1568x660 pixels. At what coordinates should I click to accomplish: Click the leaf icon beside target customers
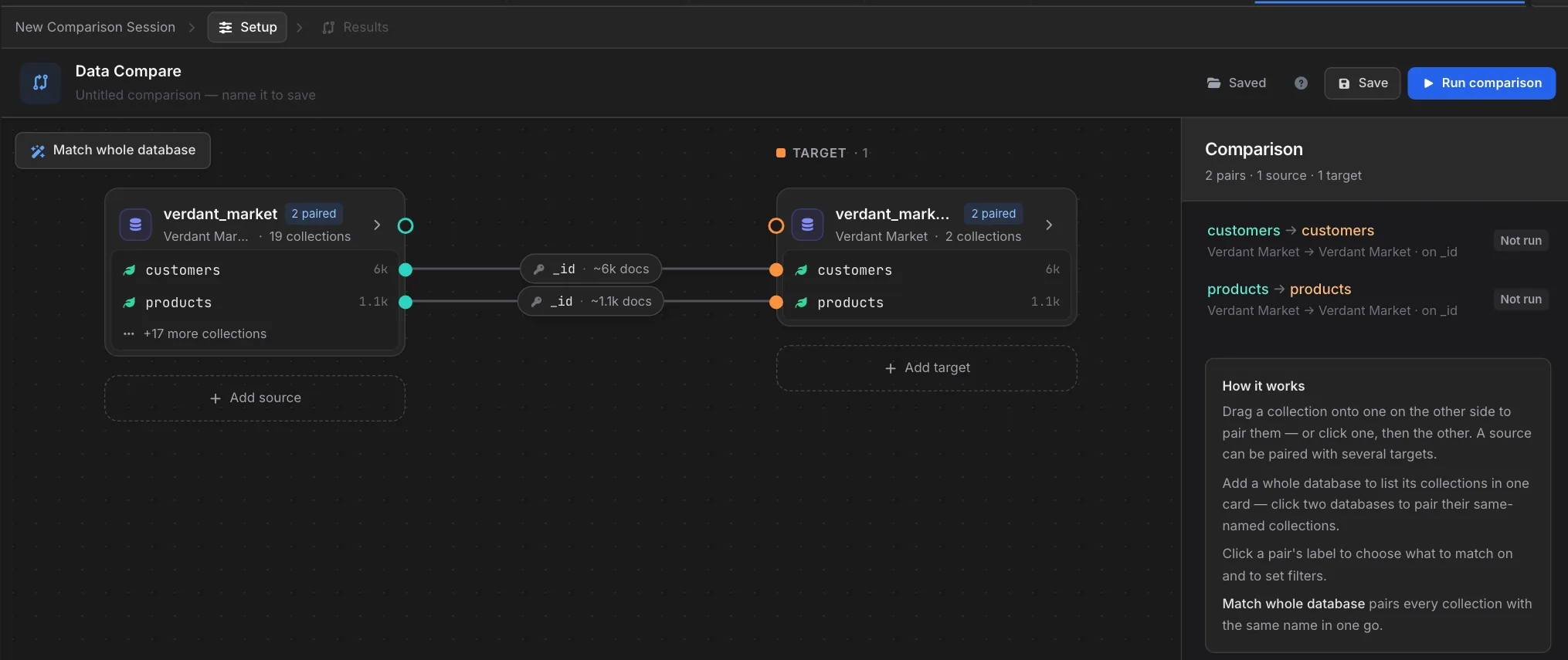[801, 270]
